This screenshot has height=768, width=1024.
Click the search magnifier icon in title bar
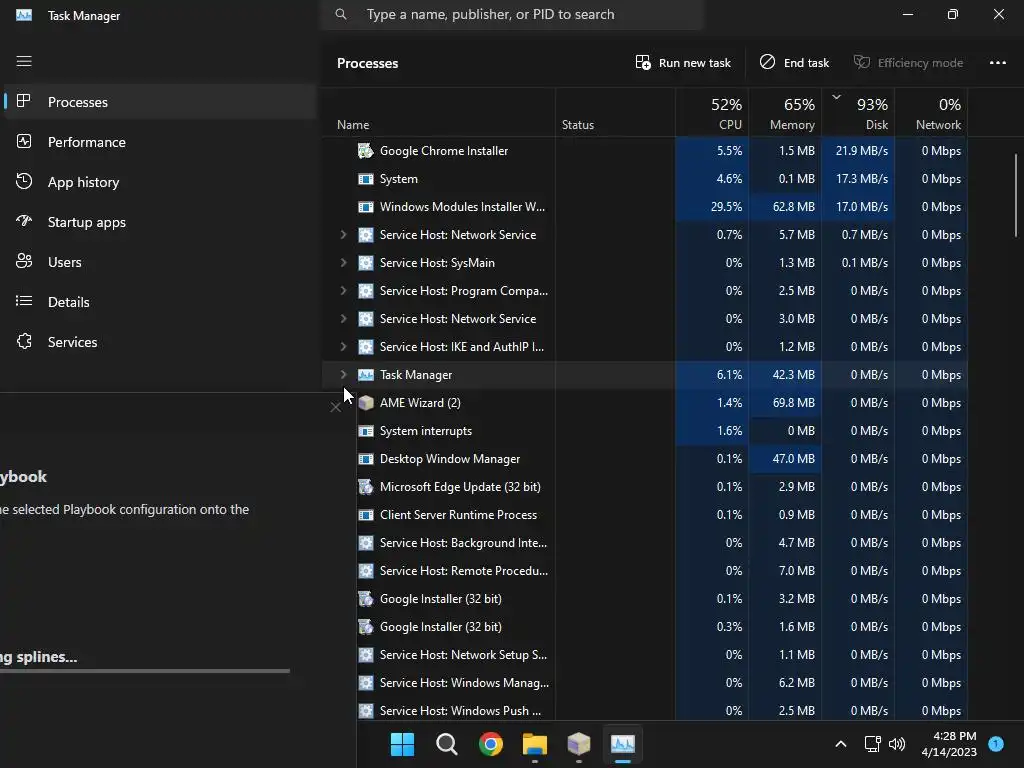point(341,14)
